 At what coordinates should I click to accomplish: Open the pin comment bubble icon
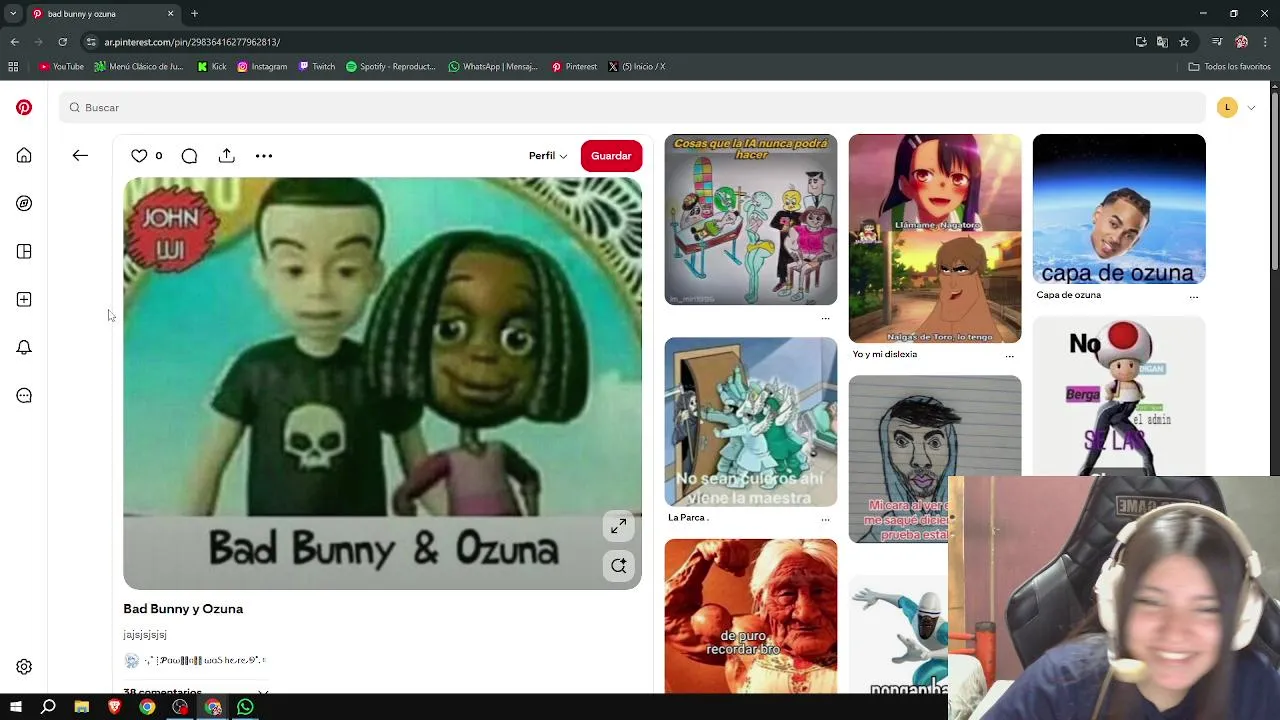tap(189, 156)
